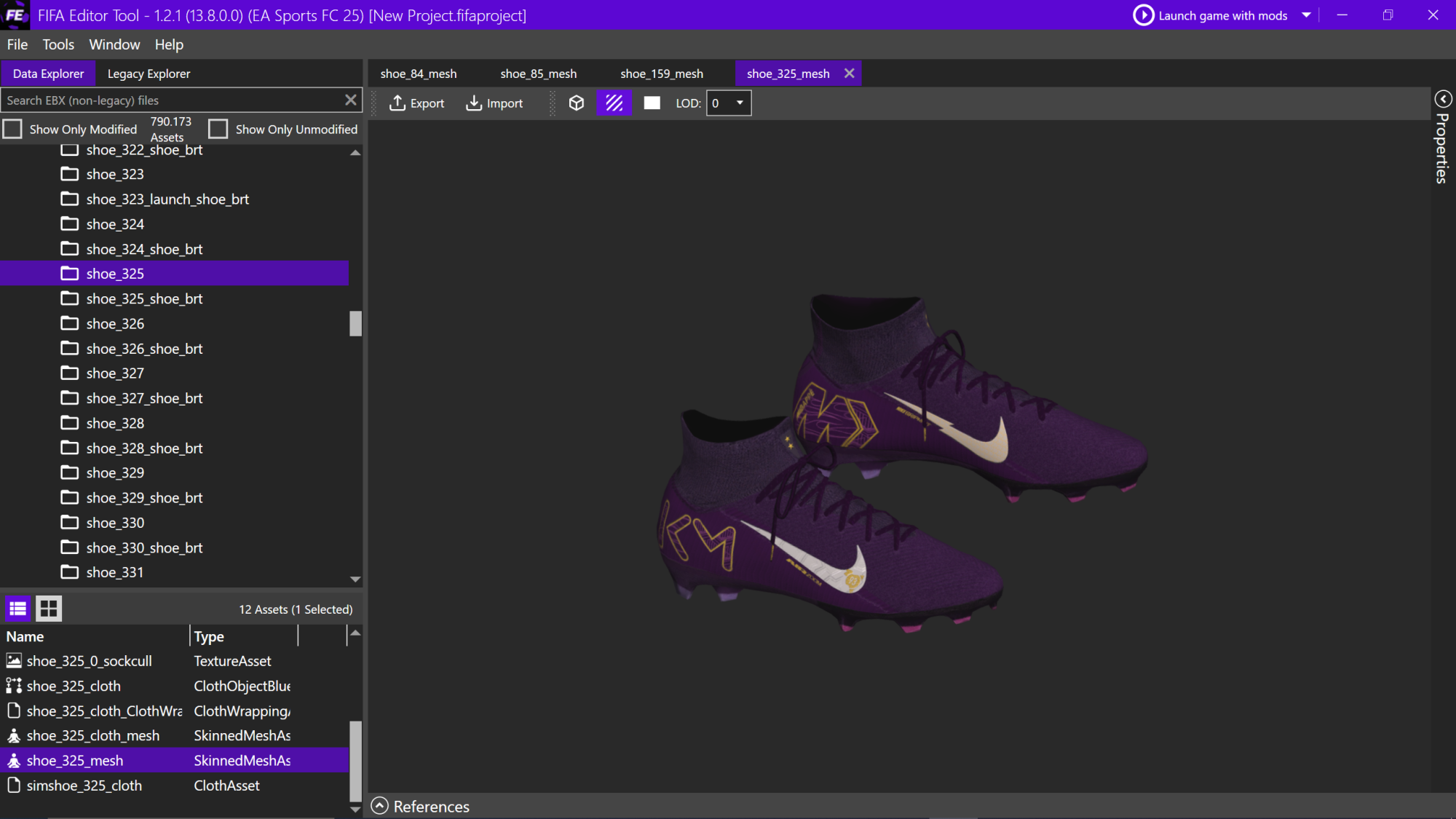This screenshot has height=819, width=1456.
Task: Select the shoe_327_shoe_brt folder
Action: tap(144, 398)
